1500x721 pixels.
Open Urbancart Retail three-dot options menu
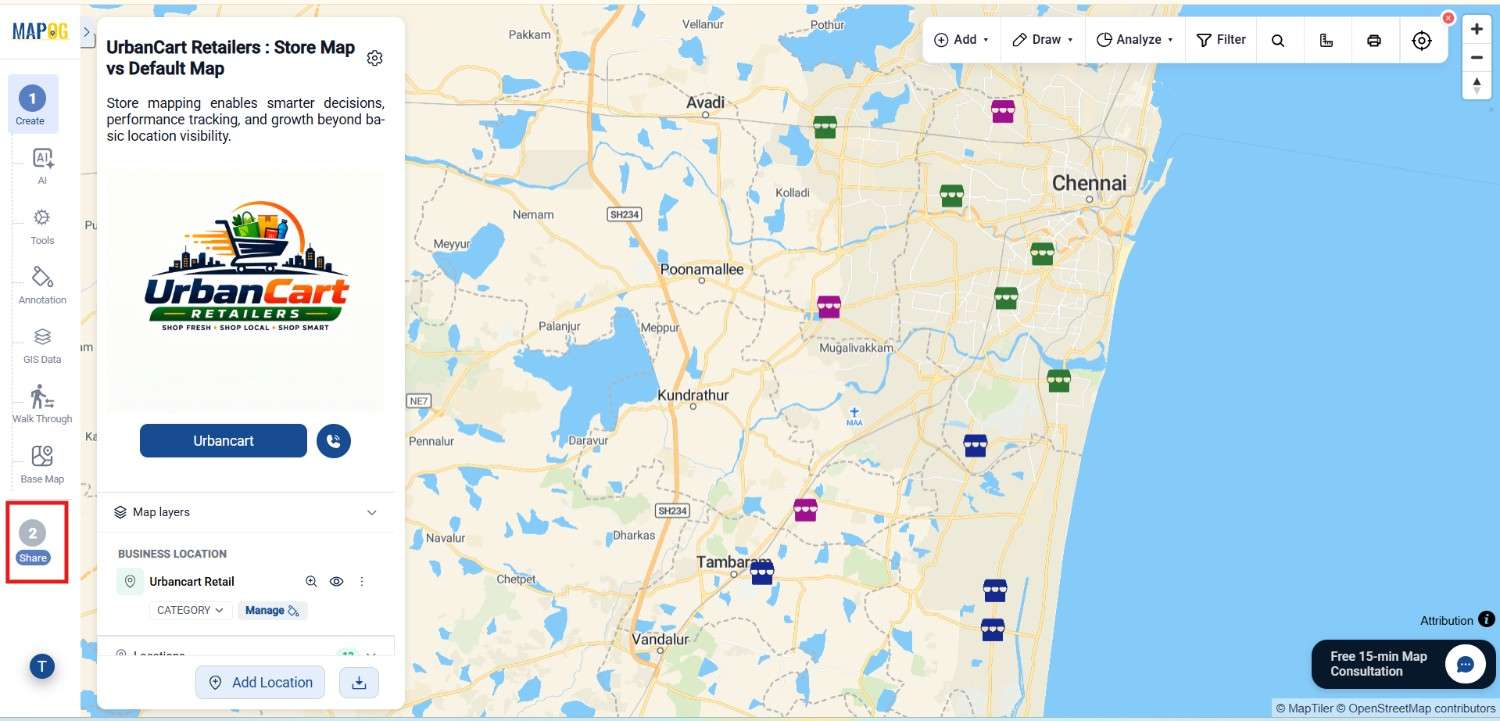point(362,581)
